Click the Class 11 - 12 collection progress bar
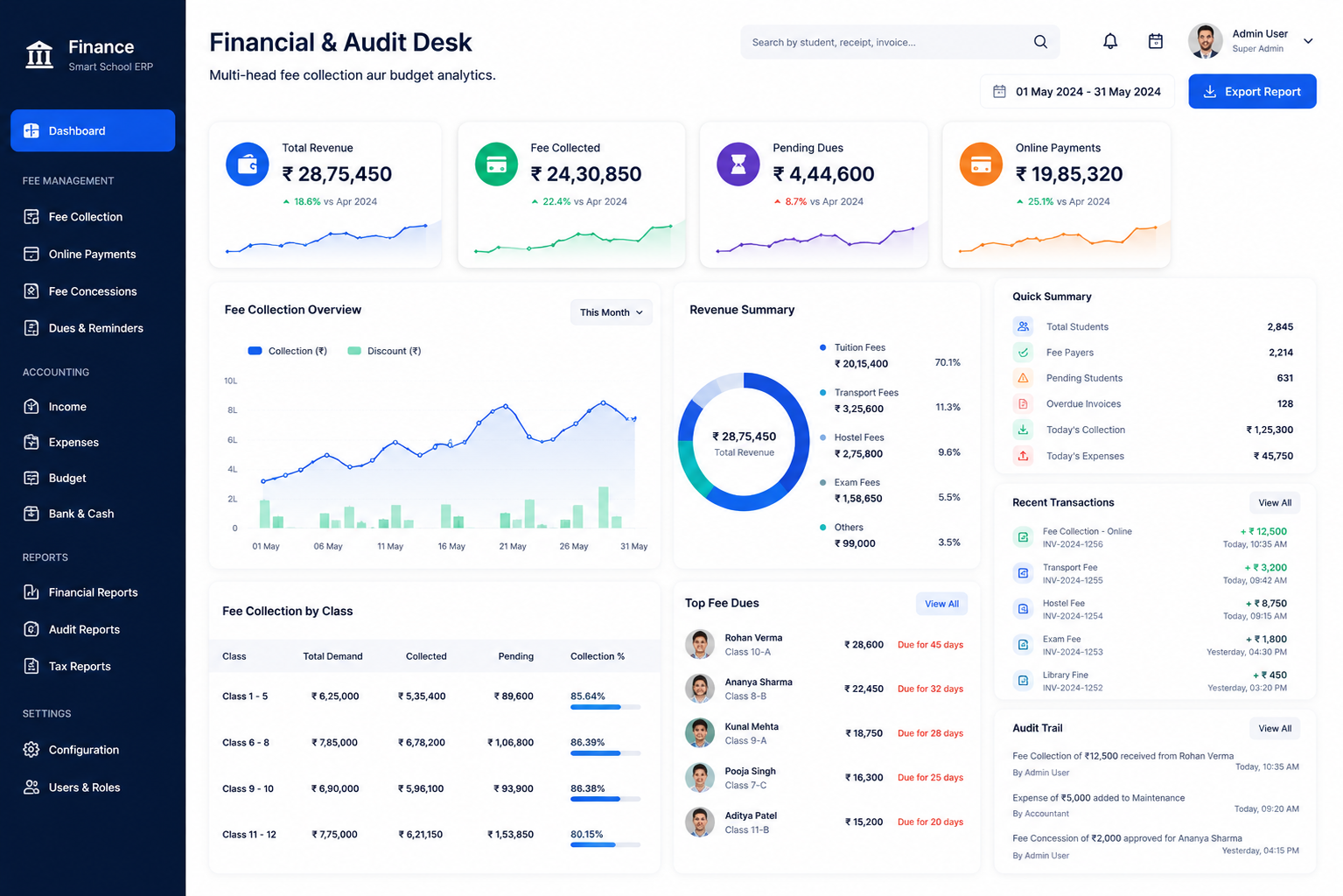This screenshot has width=1343, height=896. pyautogui.click(x=605, y=845)
